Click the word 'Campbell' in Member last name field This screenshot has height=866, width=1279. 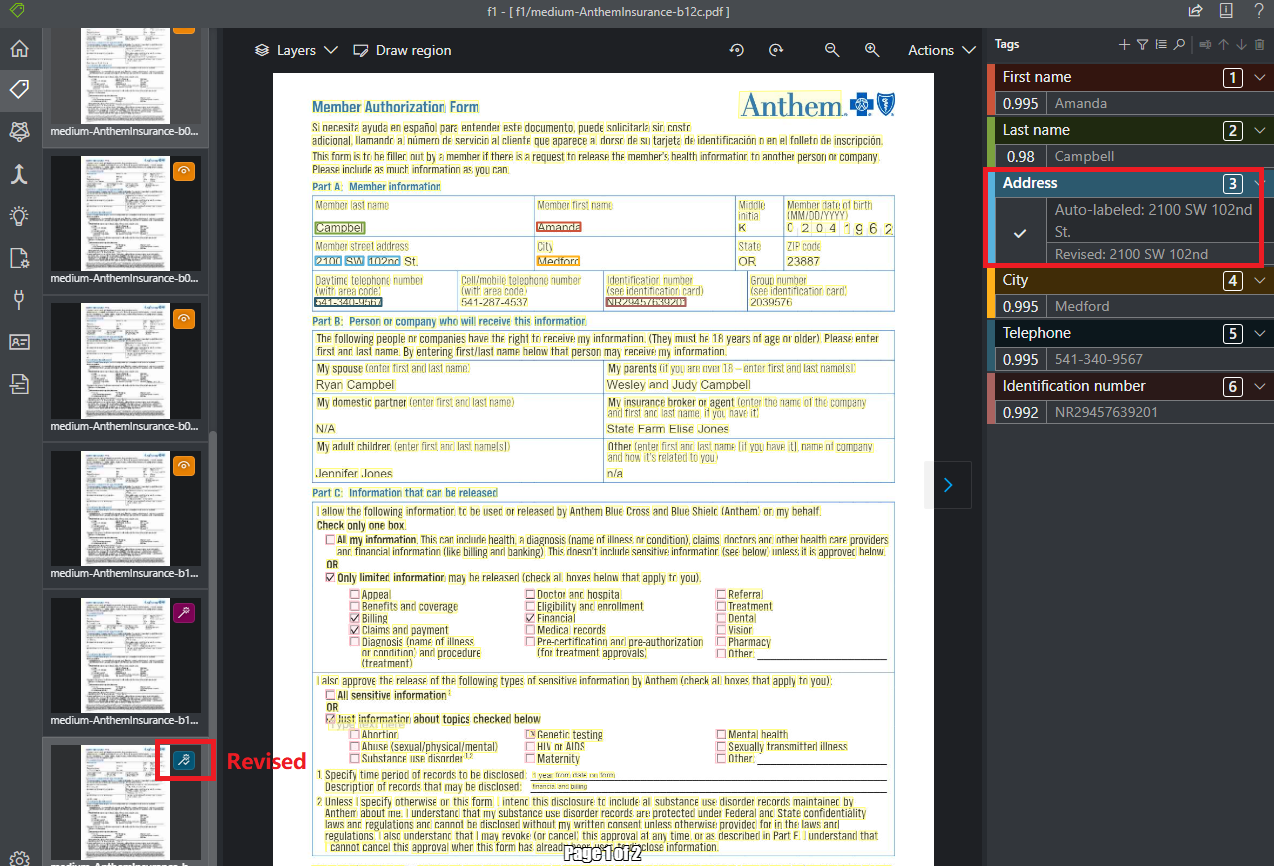point(340,228)
